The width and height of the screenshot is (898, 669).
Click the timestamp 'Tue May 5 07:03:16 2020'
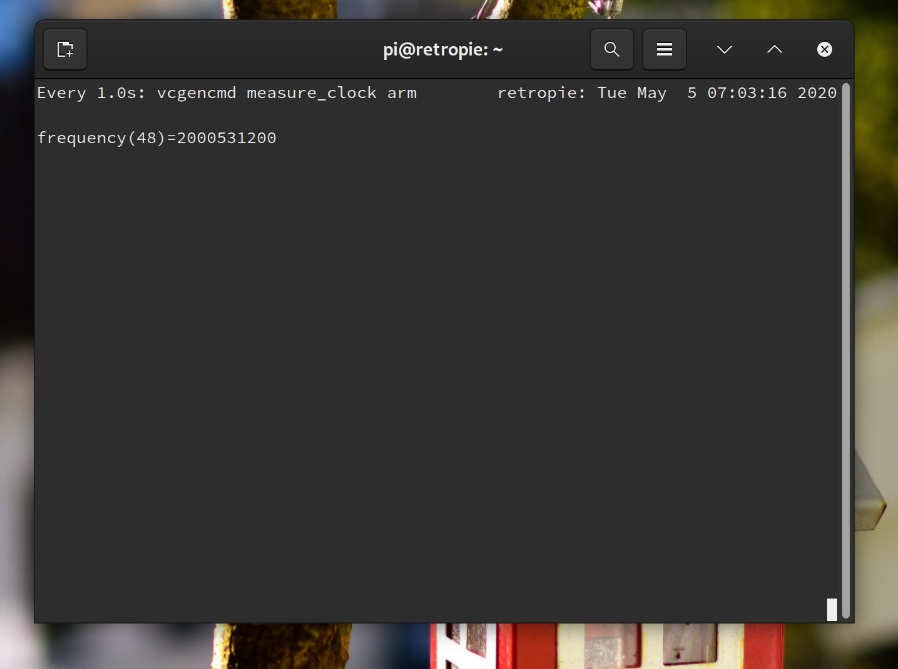click(x=717, y=93)
